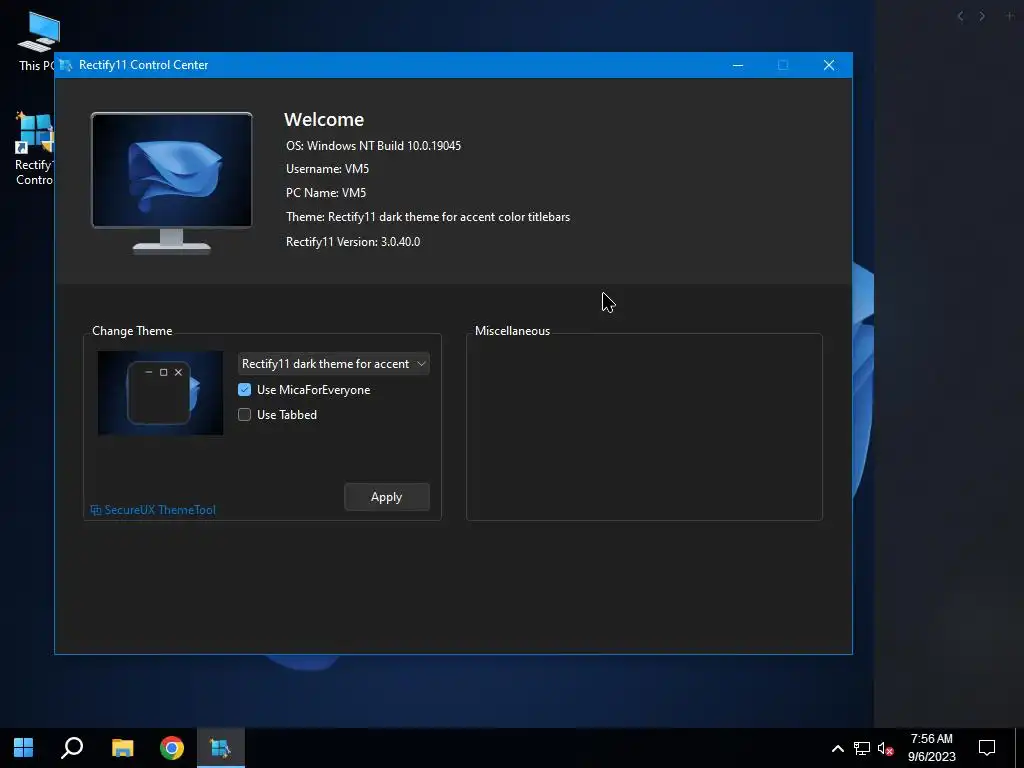Open the network status tray icon
Image resolution: width=1024 pixels, height=768 pixels.
tap(862, 748)
